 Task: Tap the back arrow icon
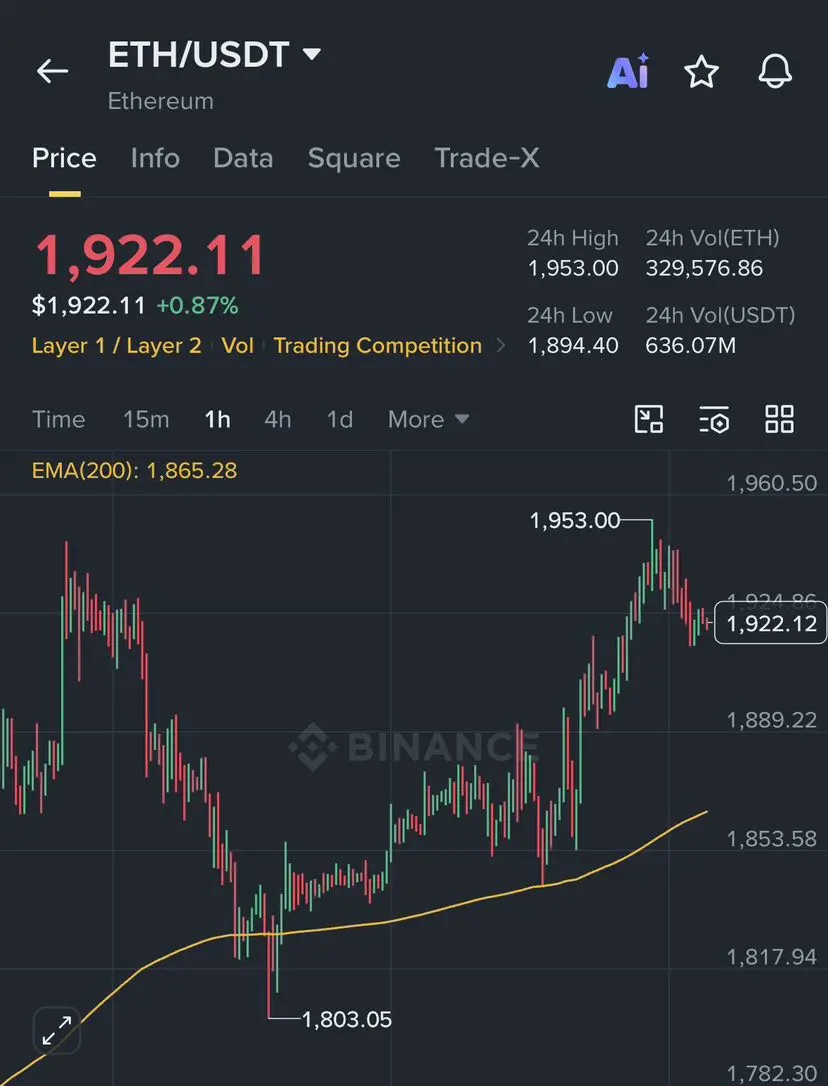(53, 71)
